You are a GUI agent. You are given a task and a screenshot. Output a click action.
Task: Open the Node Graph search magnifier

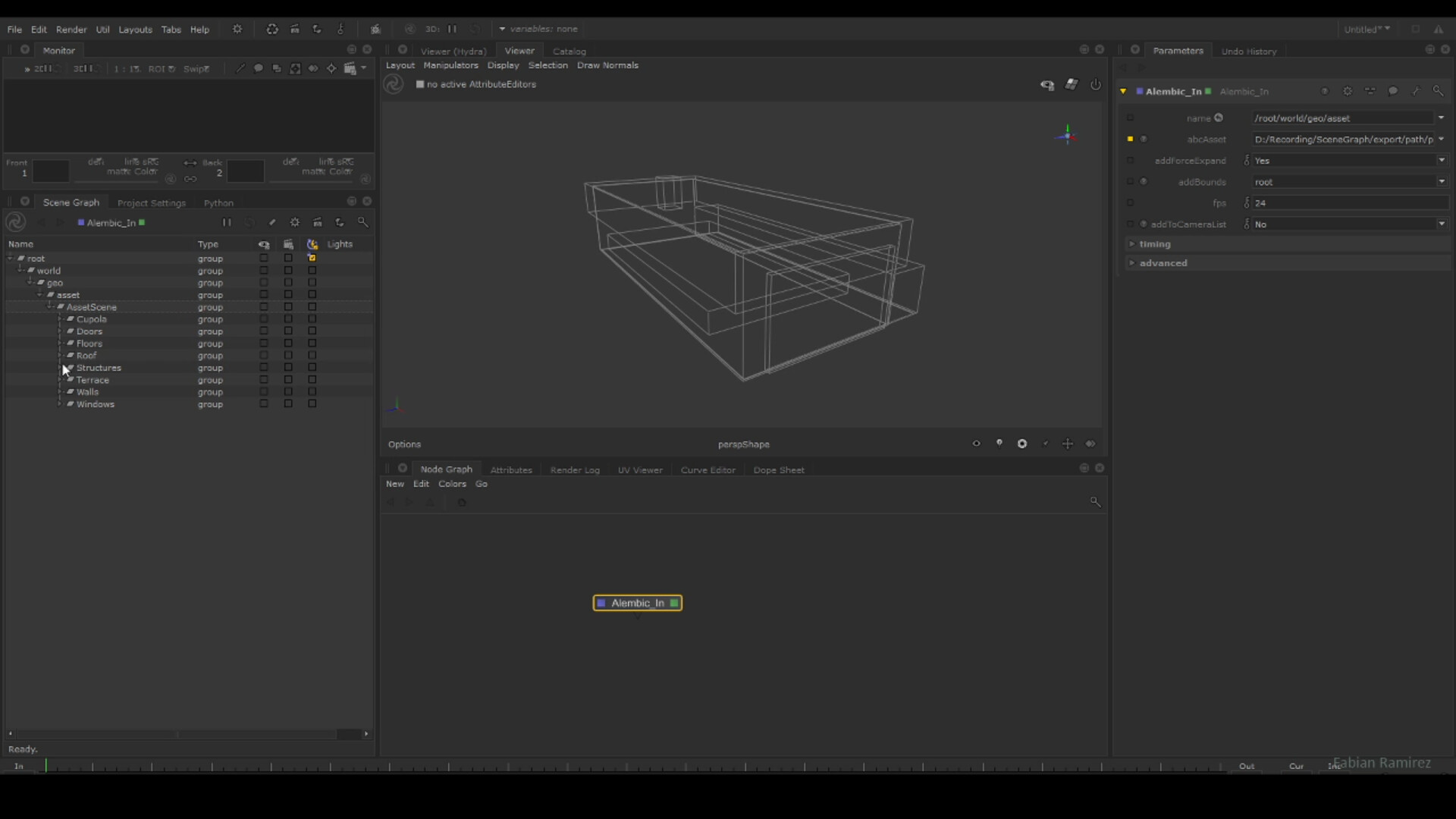1096,502
